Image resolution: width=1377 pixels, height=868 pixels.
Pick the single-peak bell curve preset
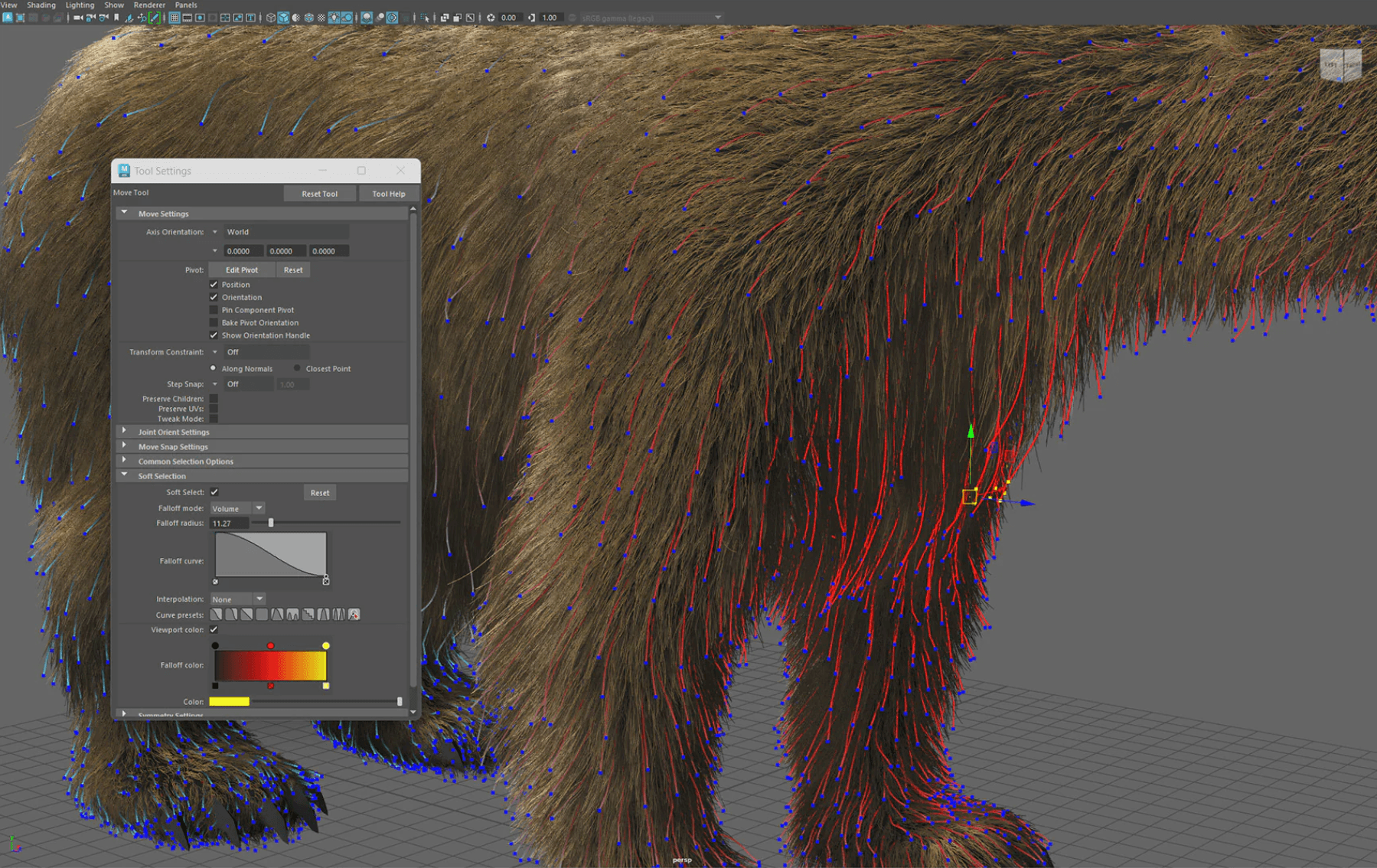[x=277, y=615]
